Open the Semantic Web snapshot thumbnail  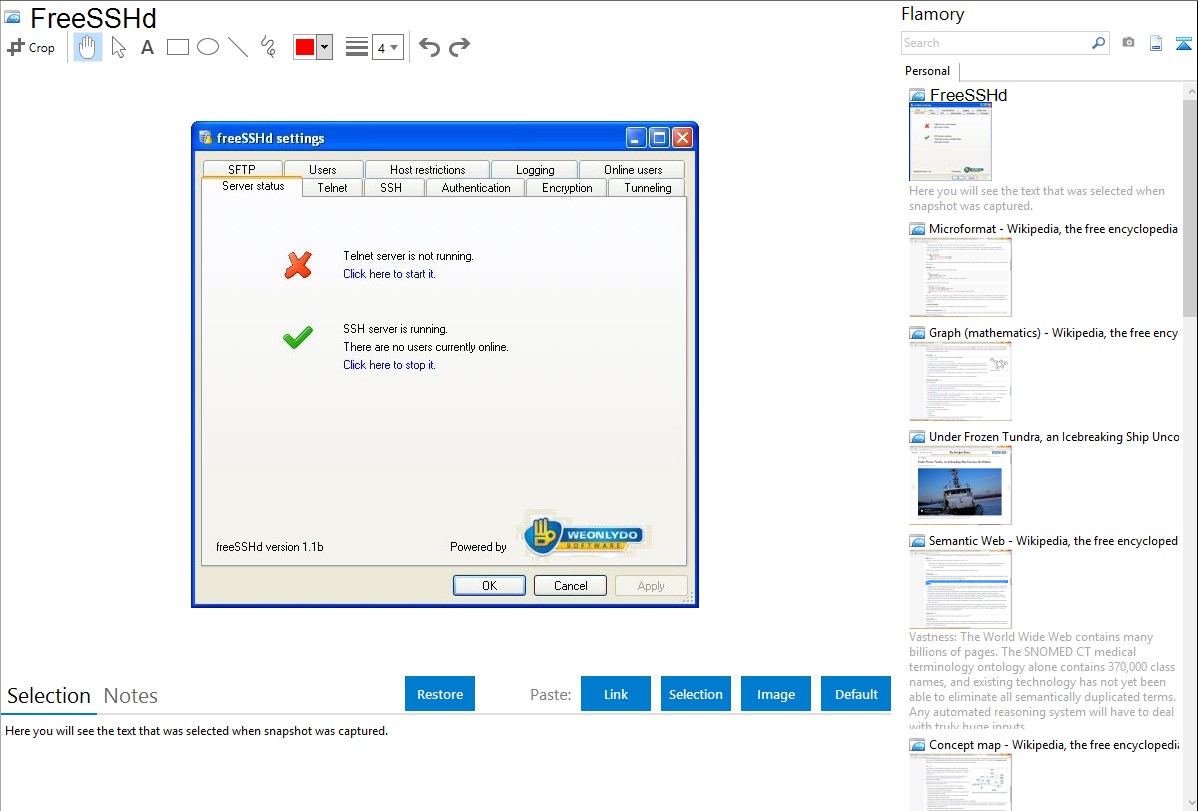[960, 589]
